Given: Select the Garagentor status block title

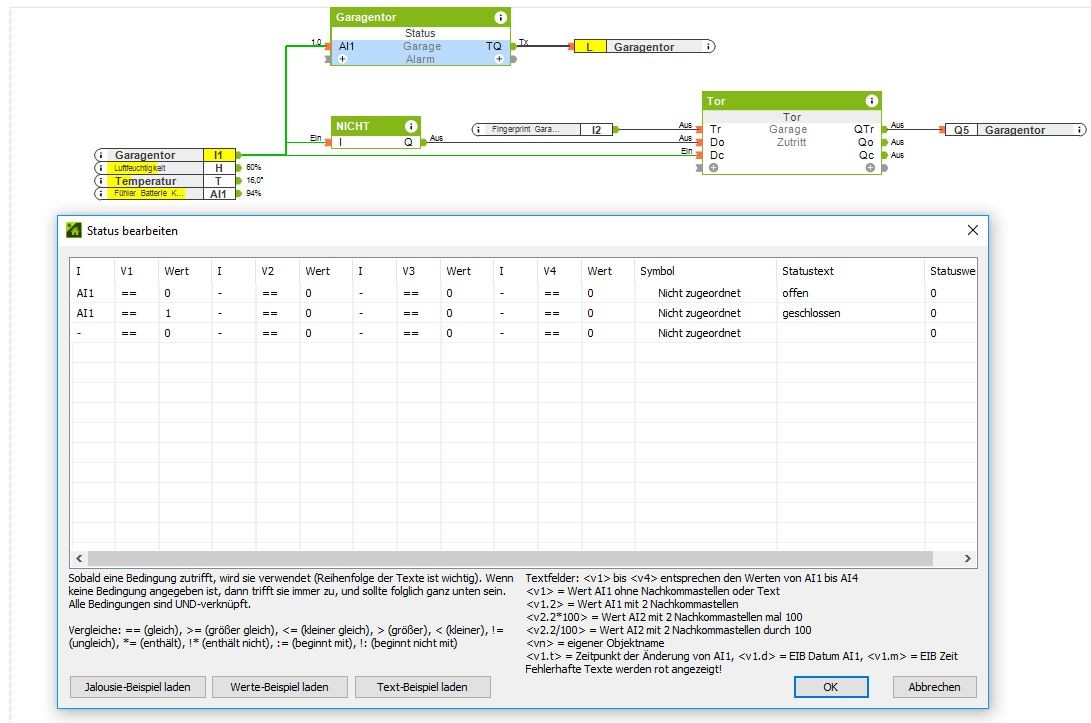Looking at the screenshot, I should [x=366, y=17].
